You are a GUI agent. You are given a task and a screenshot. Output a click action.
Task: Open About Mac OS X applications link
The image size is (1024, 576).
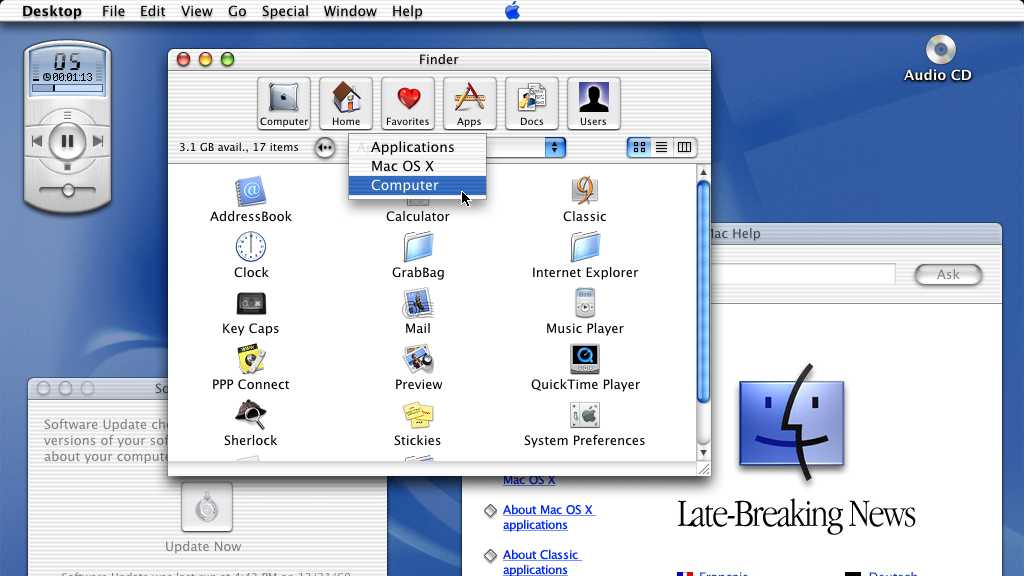pyautogui.click(x=548, y=517)
